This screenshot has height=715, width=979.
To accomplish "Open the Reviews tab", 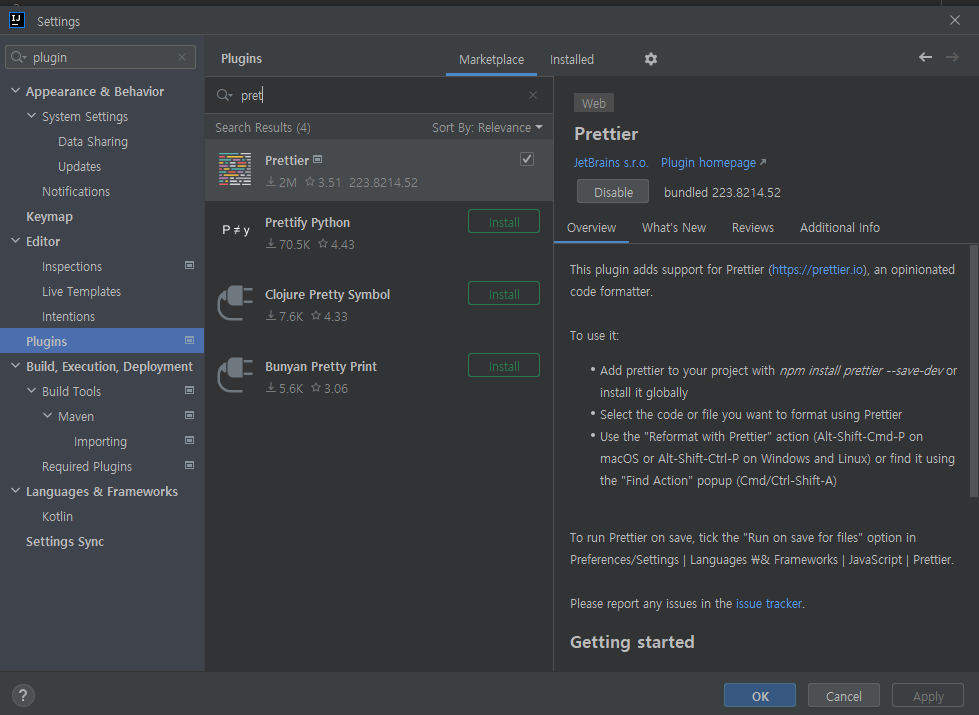I will point(752,227).
